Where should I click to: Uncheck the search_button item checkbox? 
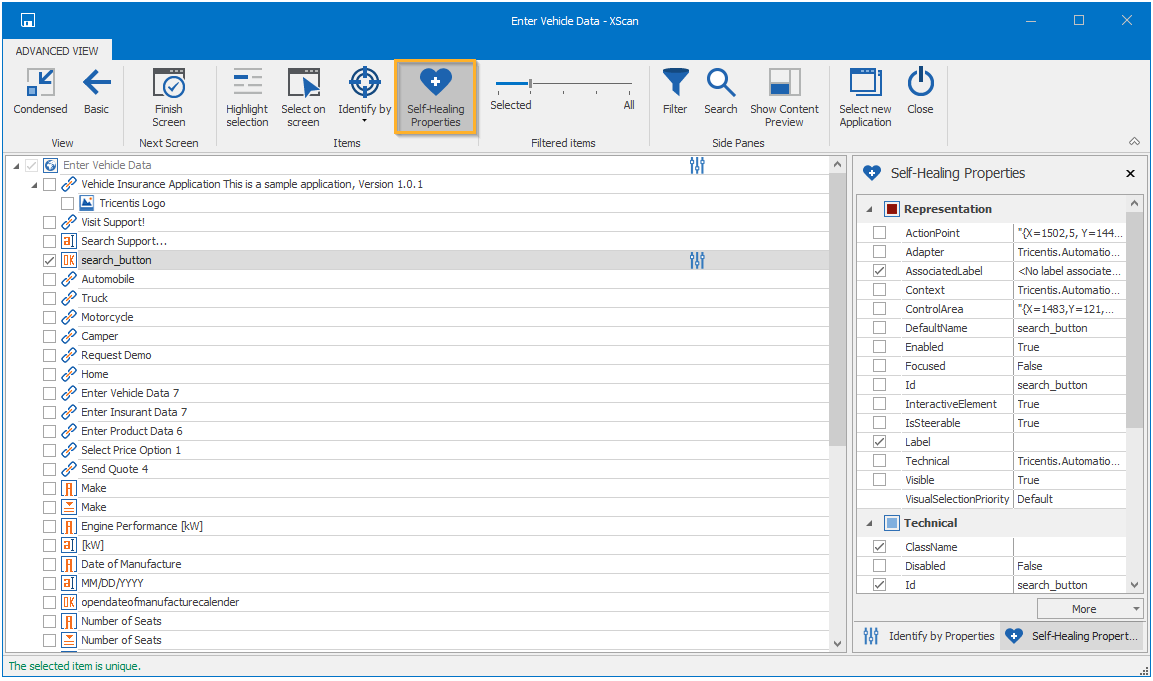(x=50, y=260)
